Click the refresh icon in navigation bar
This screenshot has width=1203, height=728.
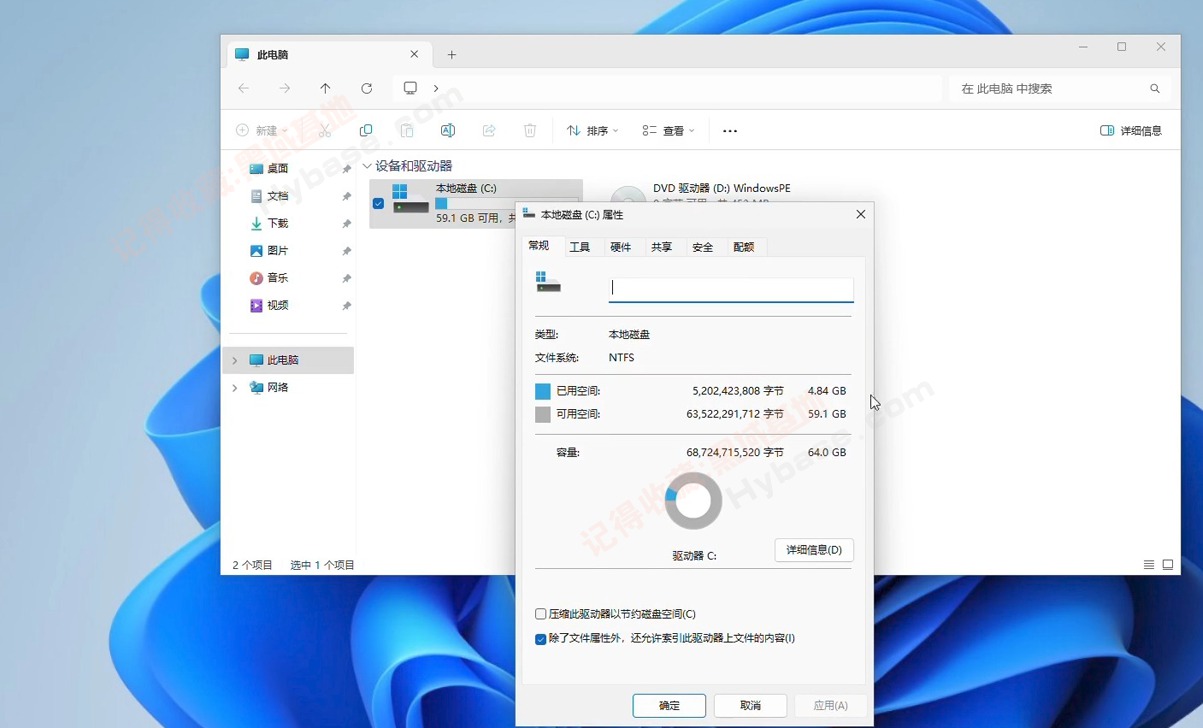[x=367, y=89]
